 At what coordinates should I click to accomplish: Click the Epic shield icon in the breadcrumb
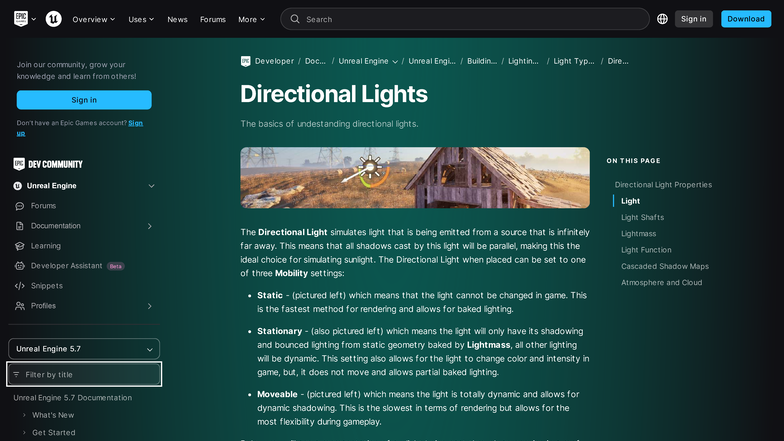point(246,61)
